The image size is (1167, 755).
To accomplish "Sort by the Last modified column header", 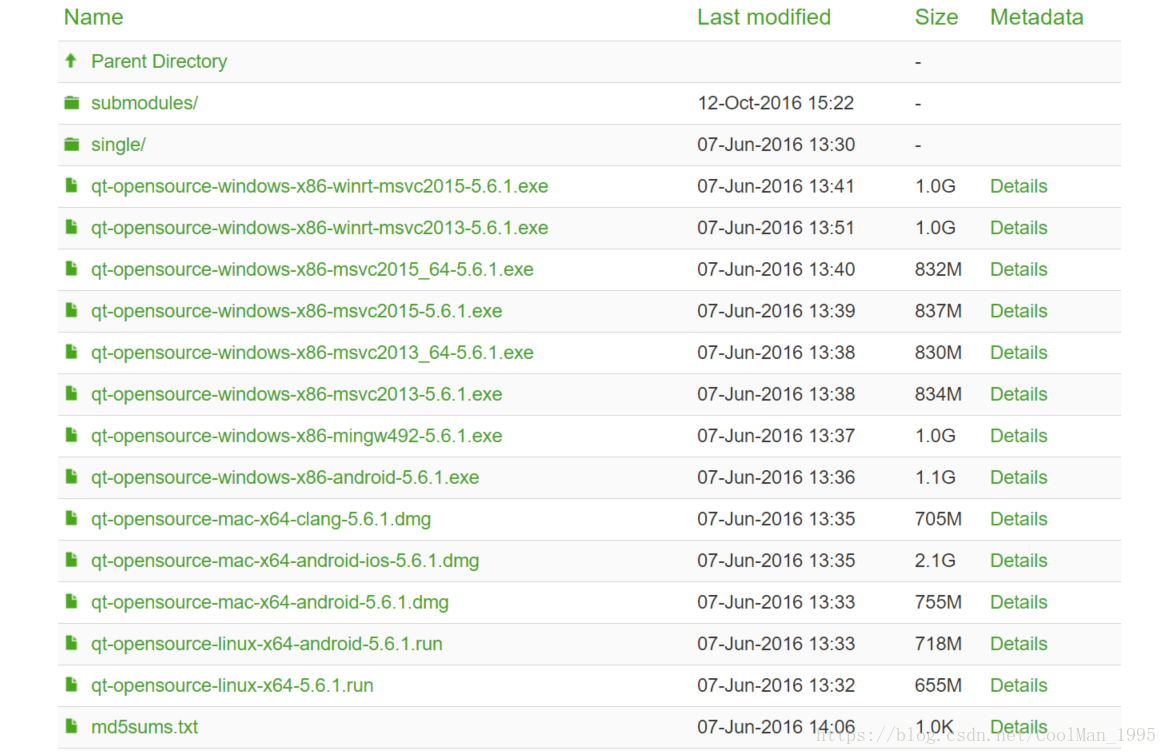I will [x=764, y=17].
